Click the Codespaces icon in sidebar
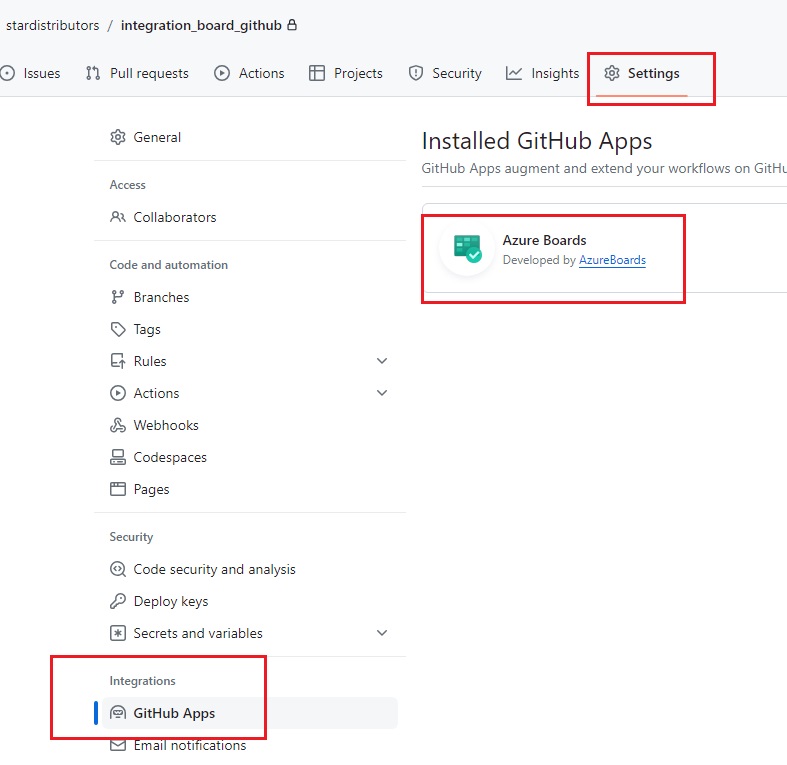 pyautogui.click(x=118, y=457)
